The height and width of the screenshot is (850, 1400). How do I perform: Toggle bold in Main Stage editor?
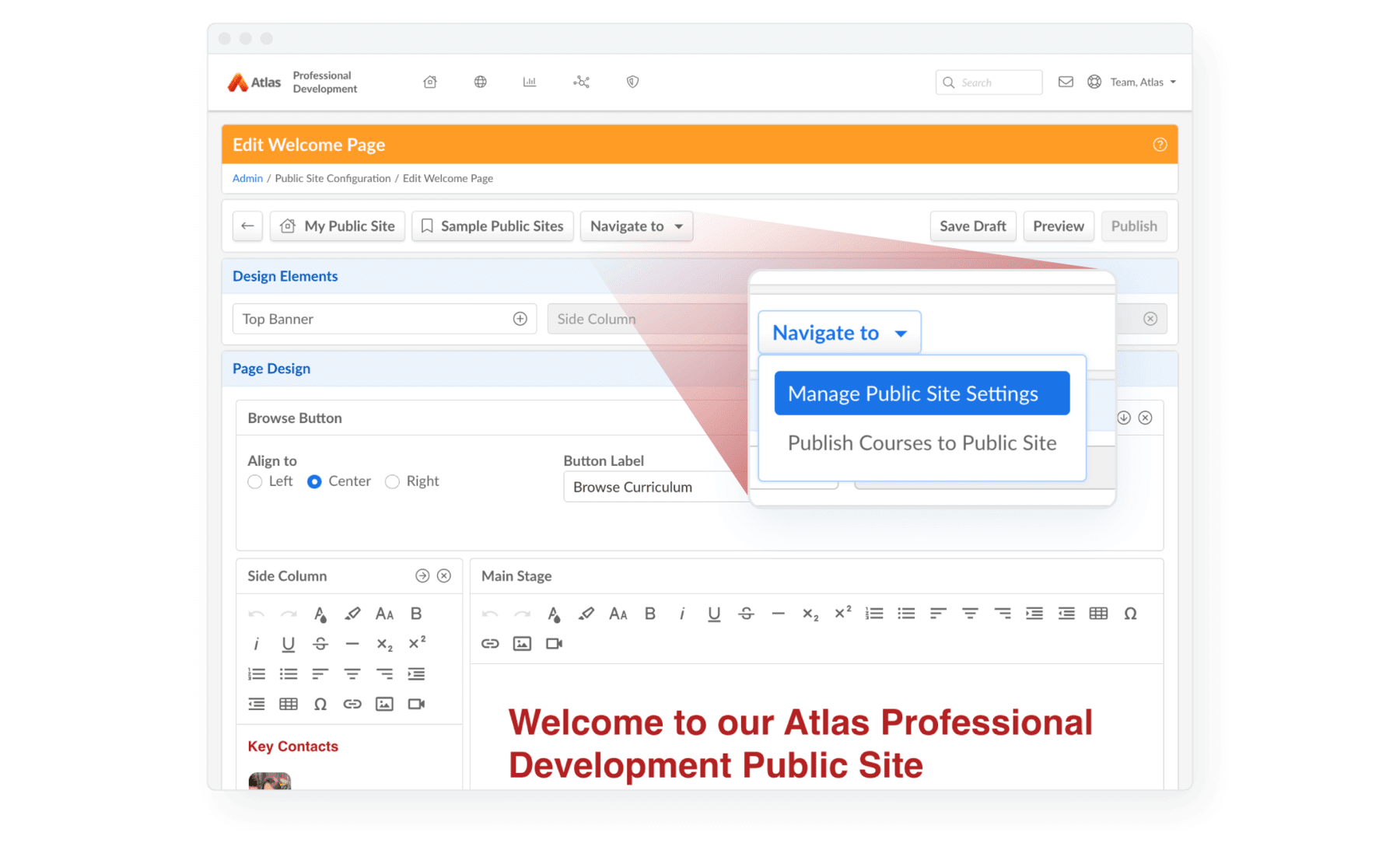[650, 614]
